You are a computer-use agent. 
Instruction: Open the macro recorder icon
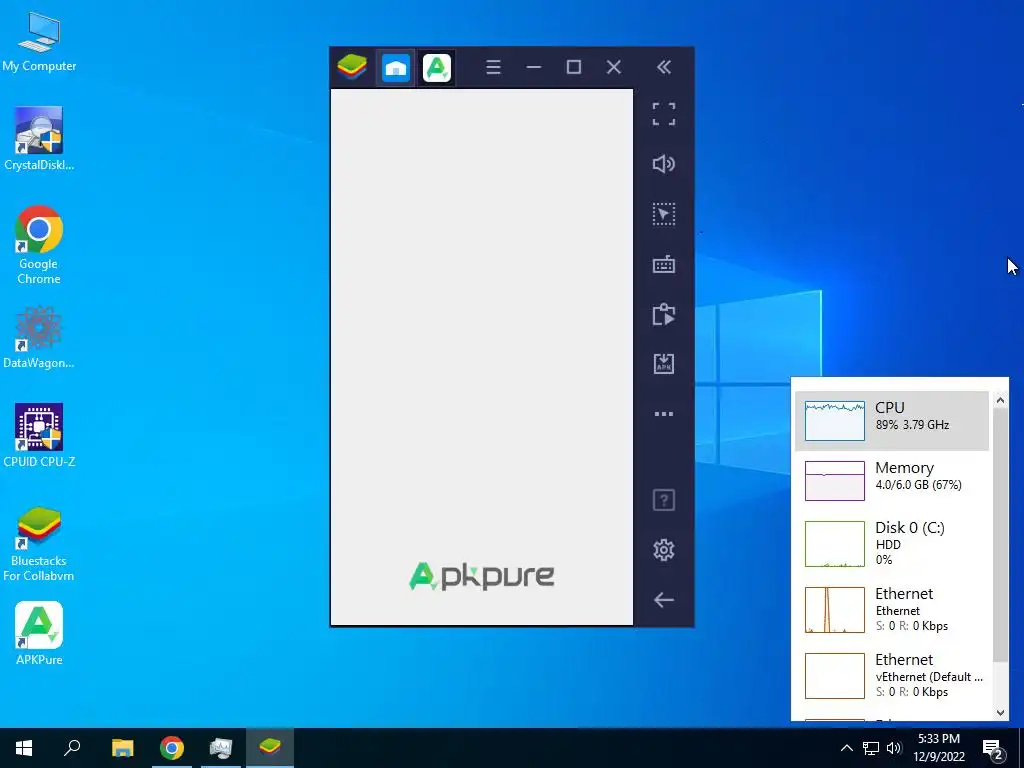[664, 314]
